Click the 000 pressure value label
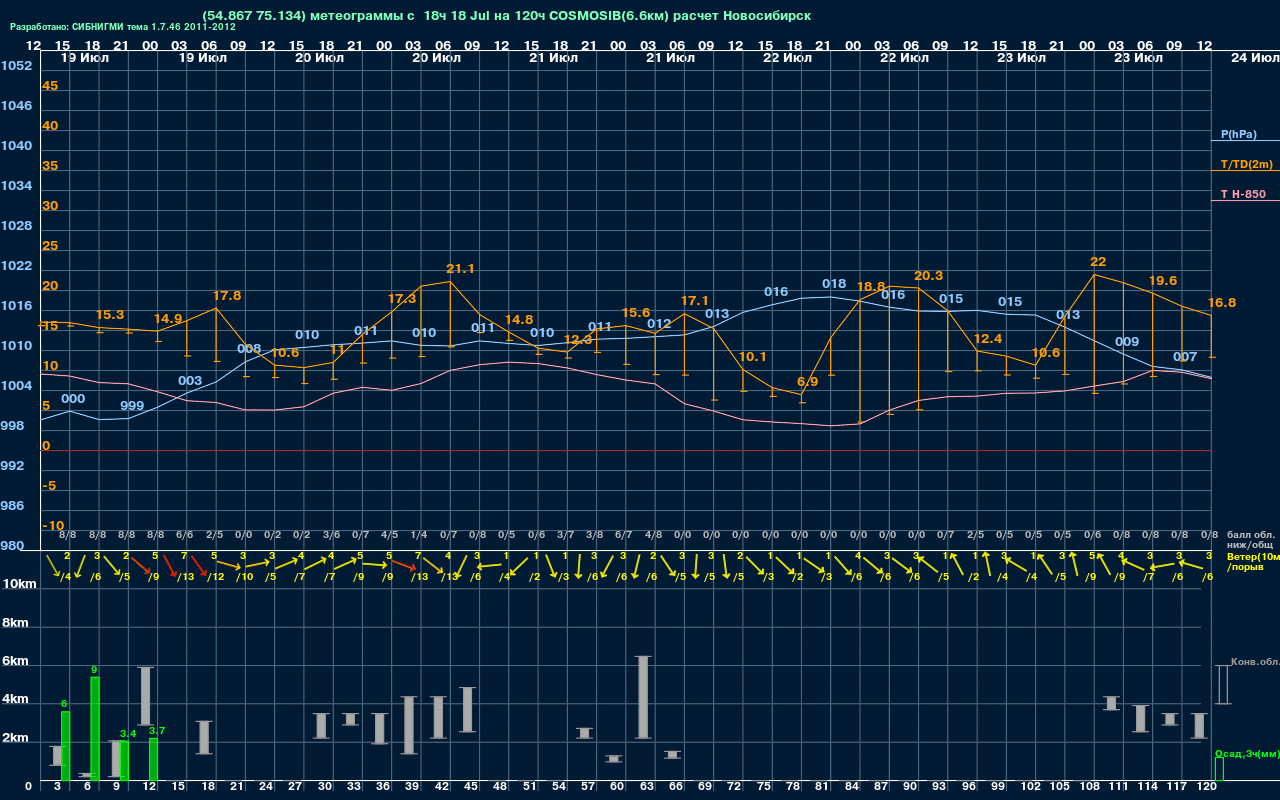Viewport: 1280px width, 800px height. pos(73,399)
